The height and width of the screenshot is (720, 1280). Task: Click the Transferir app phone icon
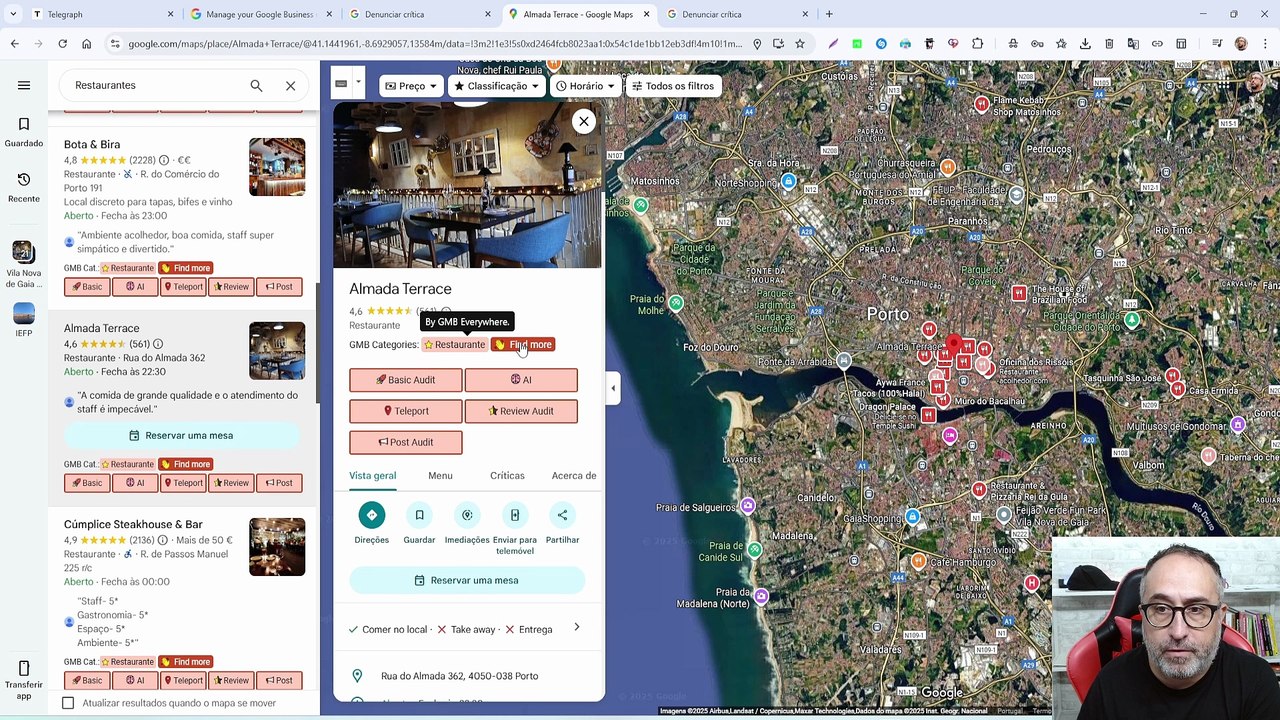click(x=24, y=668)
